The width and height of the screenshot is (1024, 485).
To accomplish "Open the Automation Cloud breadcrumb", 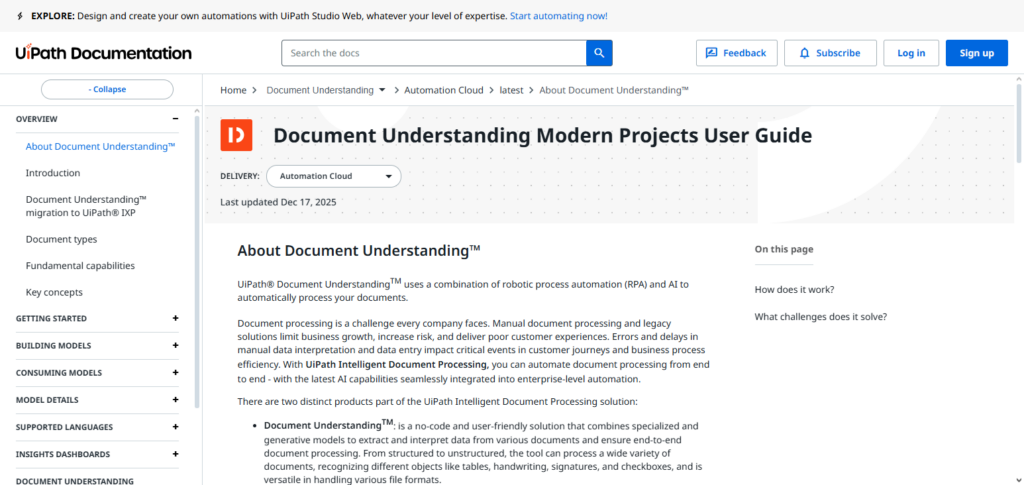I will (x=443, y=90).
